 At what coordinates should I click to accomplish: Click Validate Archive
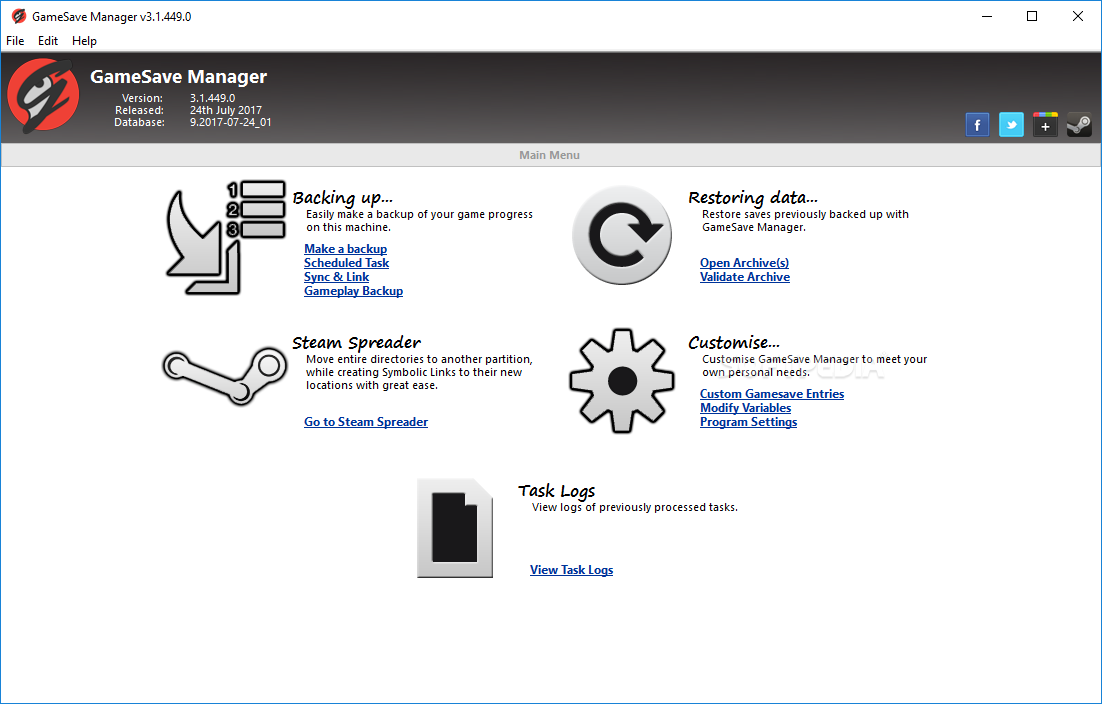[744, 276]
